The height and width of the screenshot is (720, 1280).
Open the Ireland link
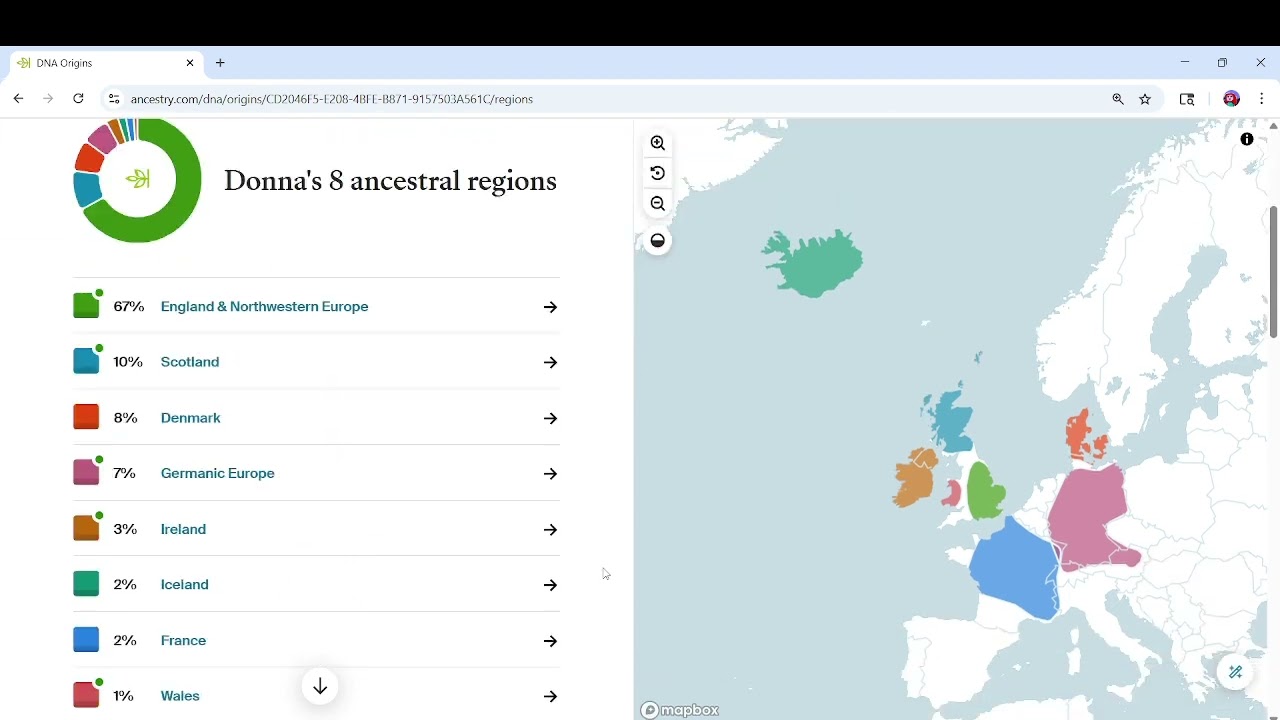183,529
